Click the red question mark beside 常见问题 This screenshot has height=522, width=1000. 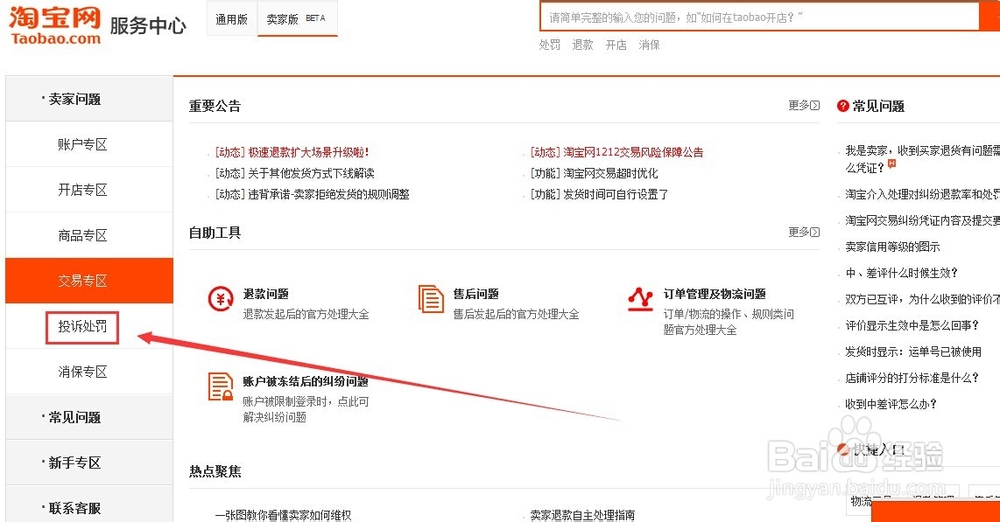click(843, 106)
